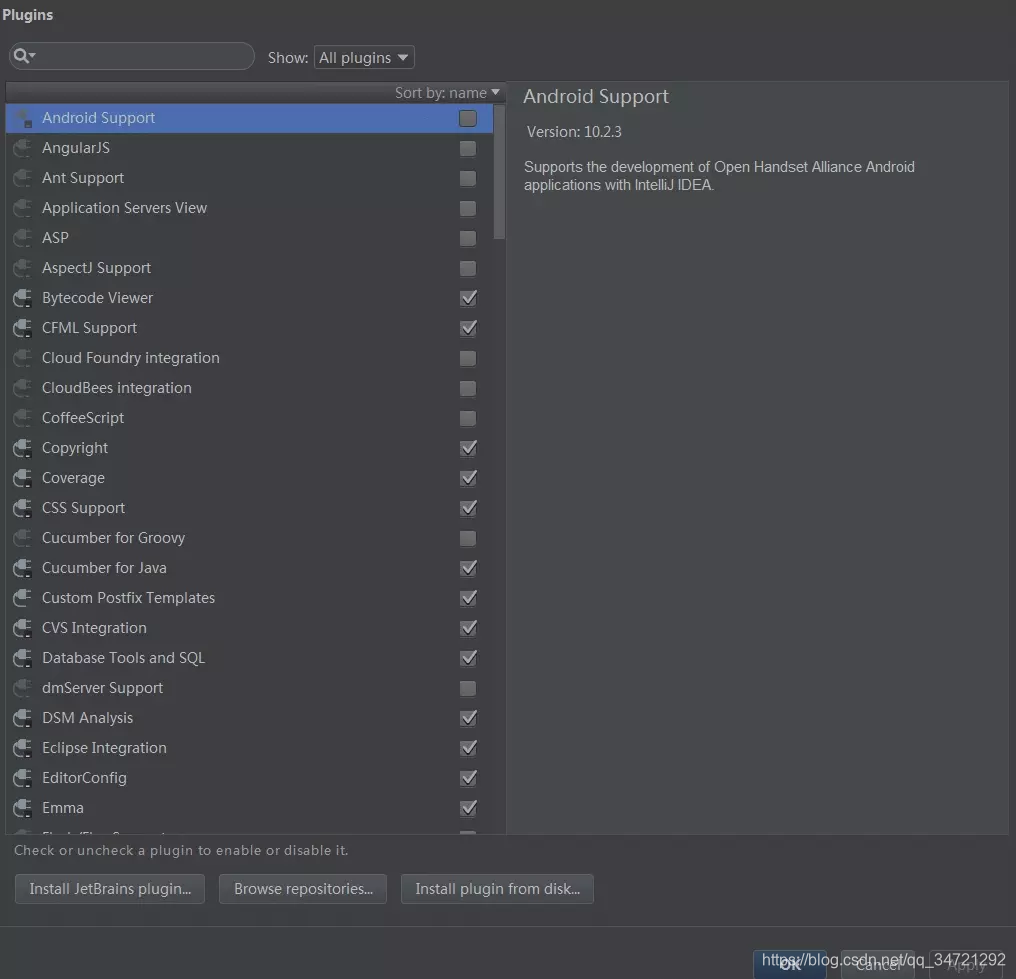The width and height of the screenshot is (1016, 979).
Task: Click the CloudBees integration plugin icon
Action: [x=23, y=387]
